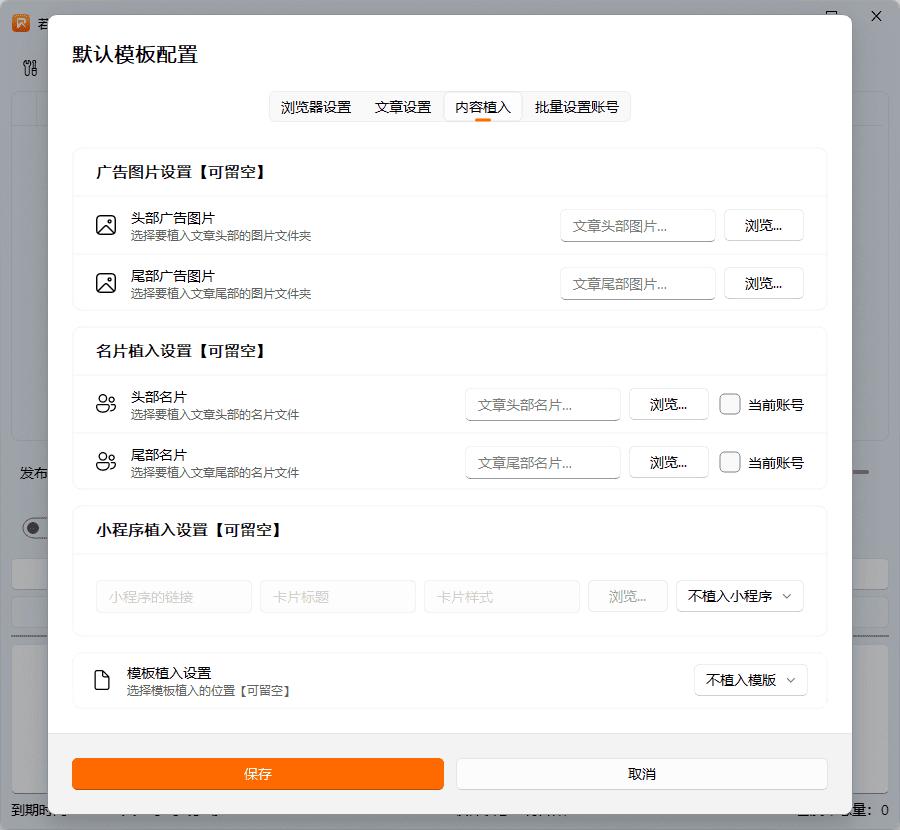Click 浏览 next to 头部广告图片 field

[763, 225]
